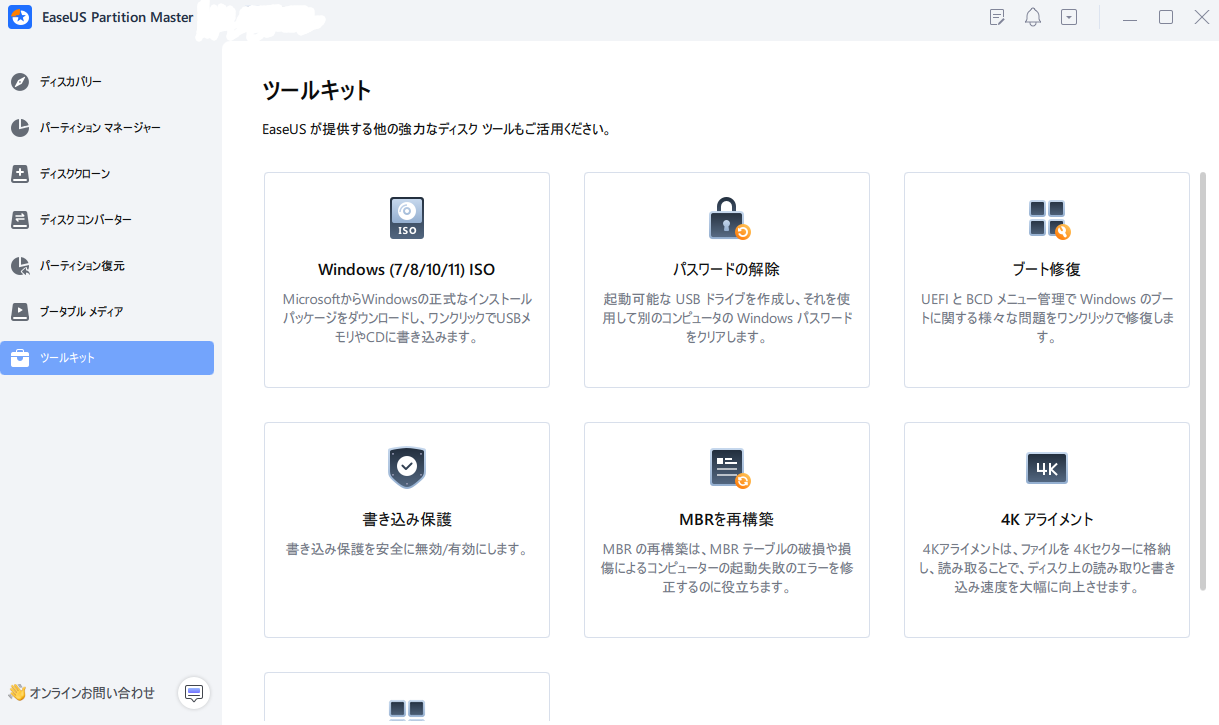The image size is (1219, 725).
Task: Select ディスククローン sidebar item
Action: [74, 174]
